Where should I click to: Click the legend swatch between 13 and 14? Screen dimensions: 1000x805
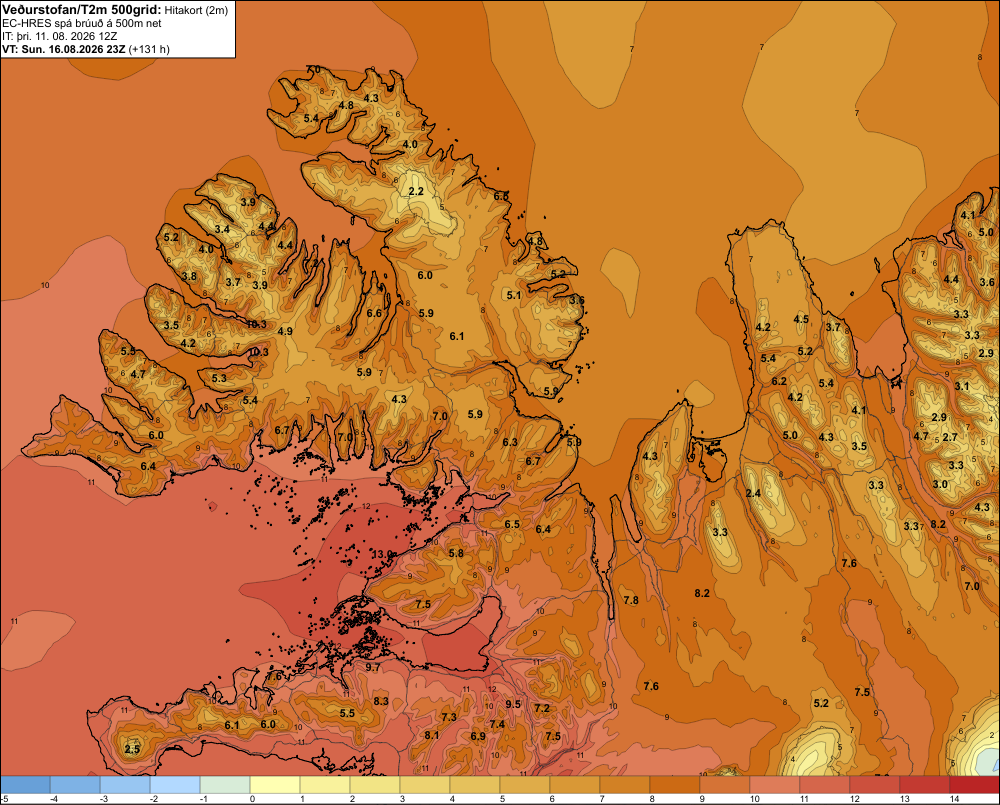(x=925, y=784)
